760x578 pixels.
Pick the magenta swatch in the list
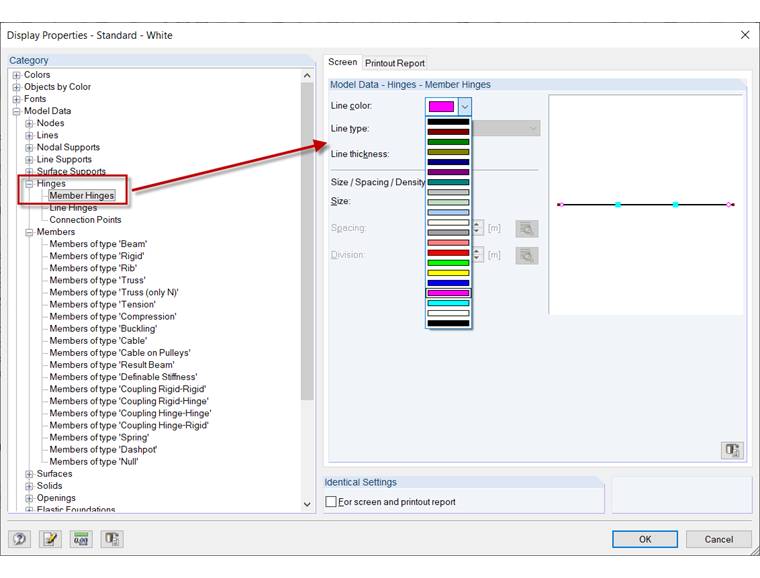click(x=448, y=293)
